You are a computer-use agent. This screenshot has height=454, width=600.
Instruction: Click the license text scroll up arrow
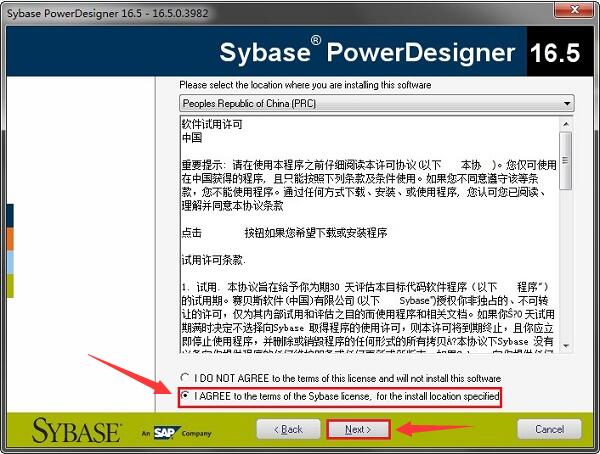click(566, 124)
